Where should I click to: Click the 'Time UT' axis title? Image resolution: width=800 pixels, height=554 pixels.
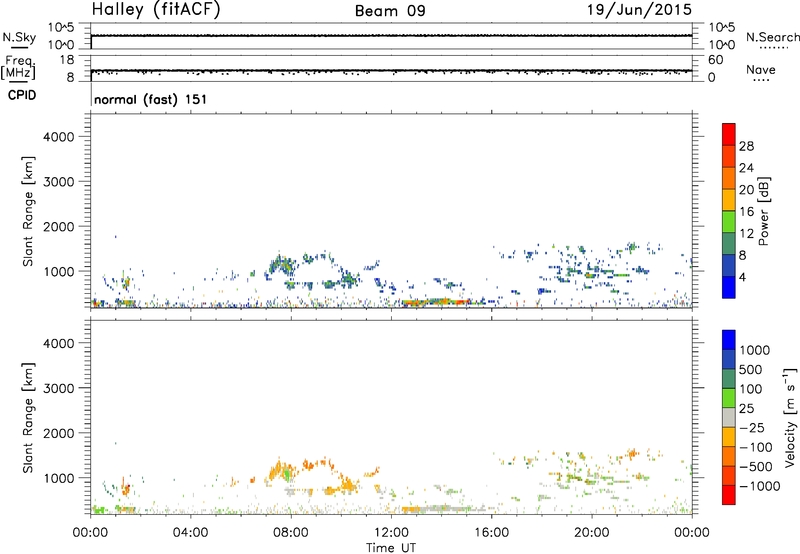391,548
